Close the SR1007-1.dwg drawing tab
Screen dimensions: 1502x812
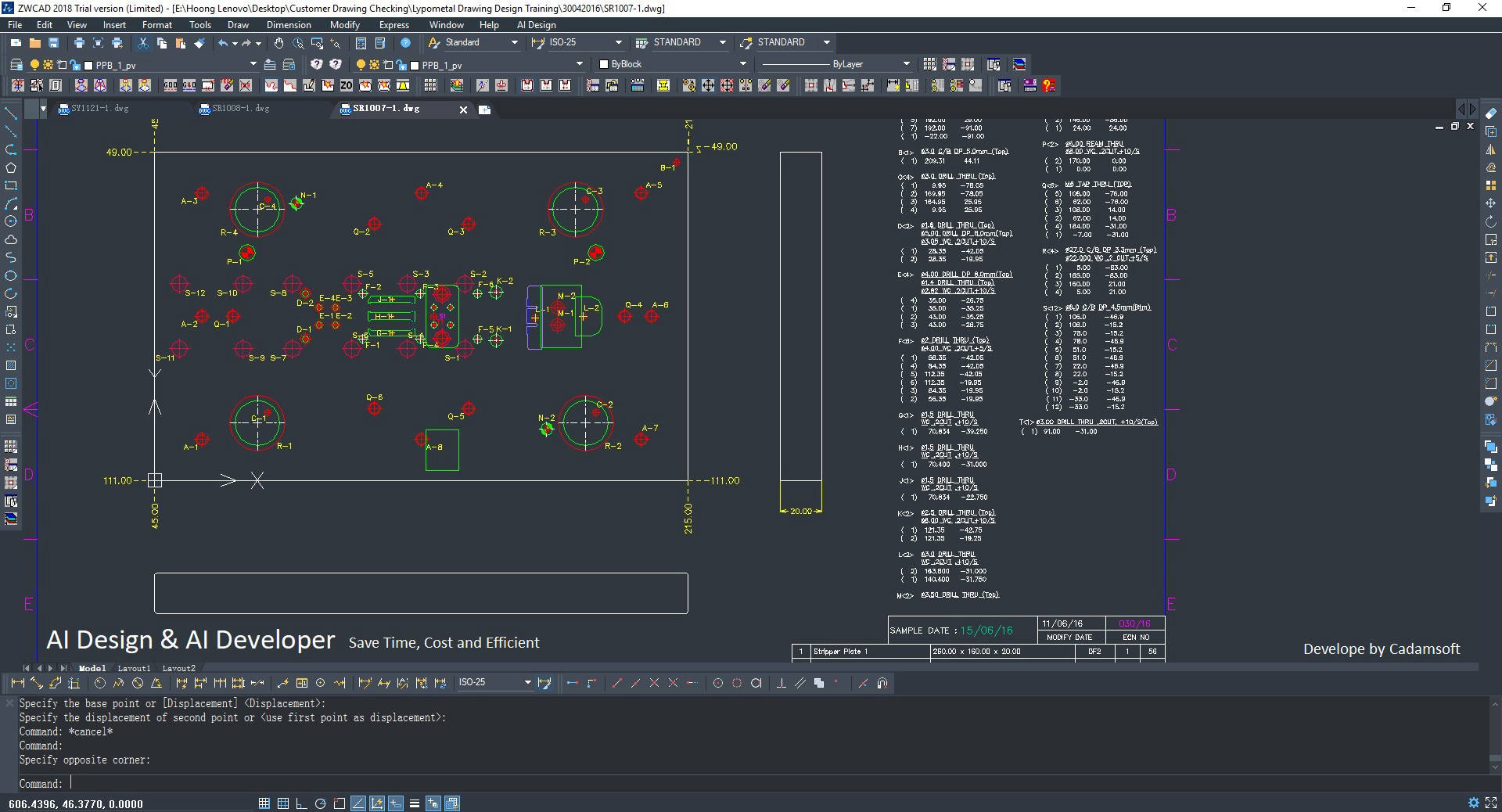pyautogui.click(x=463, y=110)
